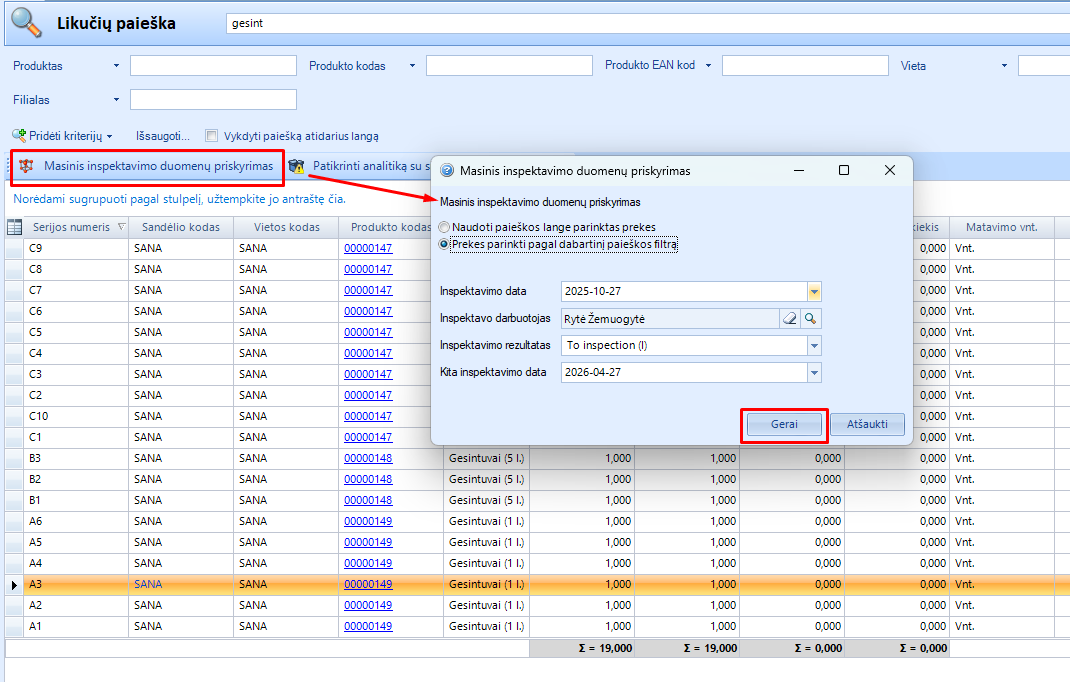
Task: Enable the Vykdyti paiešką atidarius langą checkbox
Action: point(211,136)
